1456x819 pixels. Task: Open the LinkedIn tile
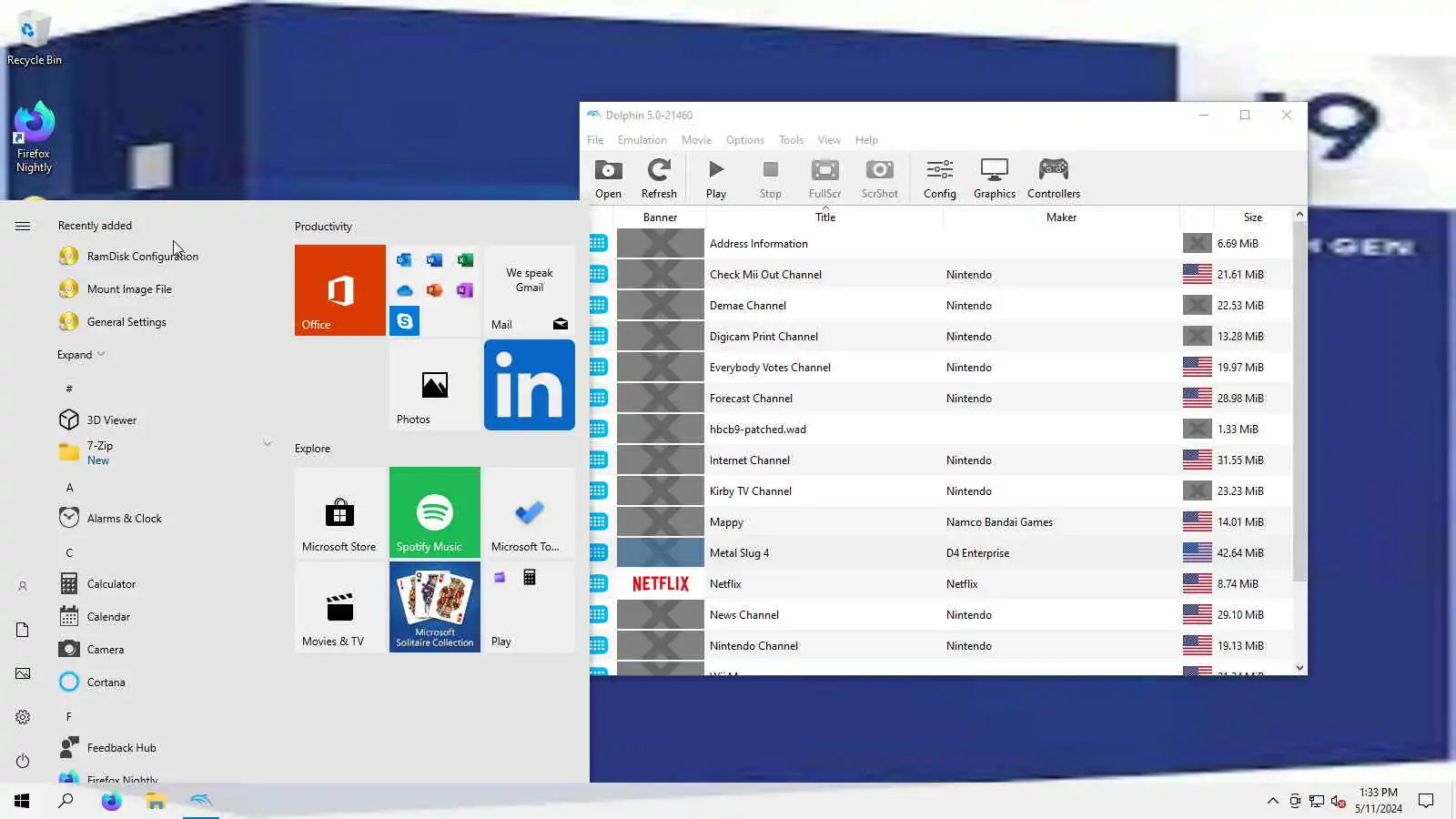[530, 385]
